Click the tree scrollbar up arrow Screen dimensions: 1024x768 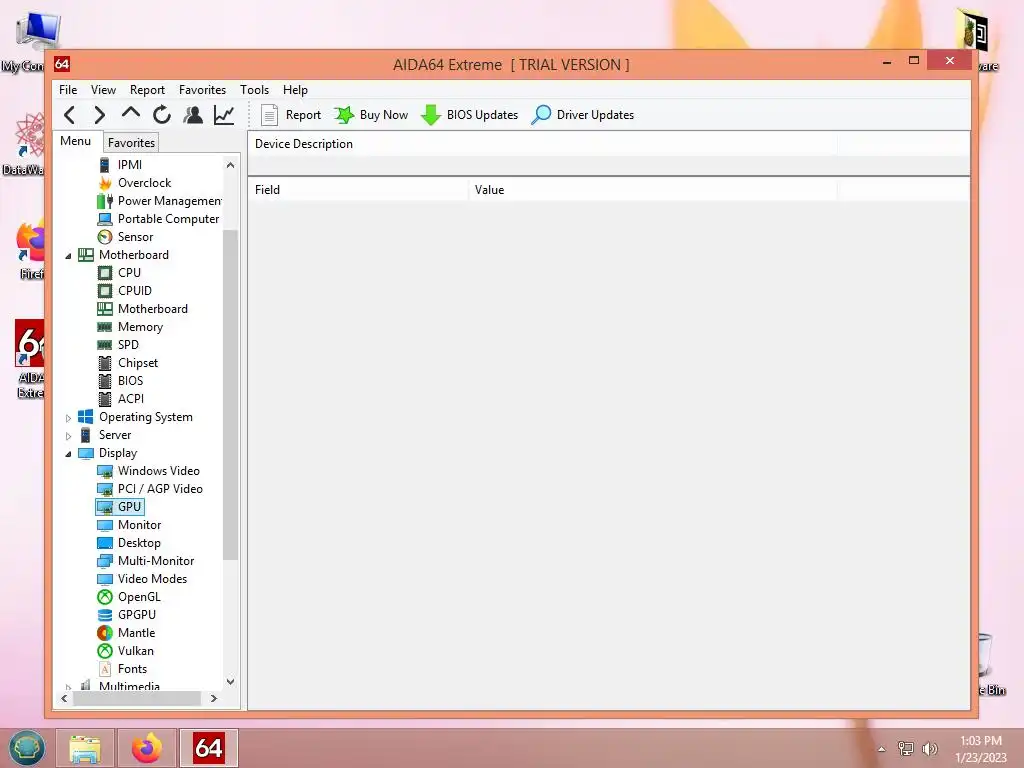[x=231, y=165]
